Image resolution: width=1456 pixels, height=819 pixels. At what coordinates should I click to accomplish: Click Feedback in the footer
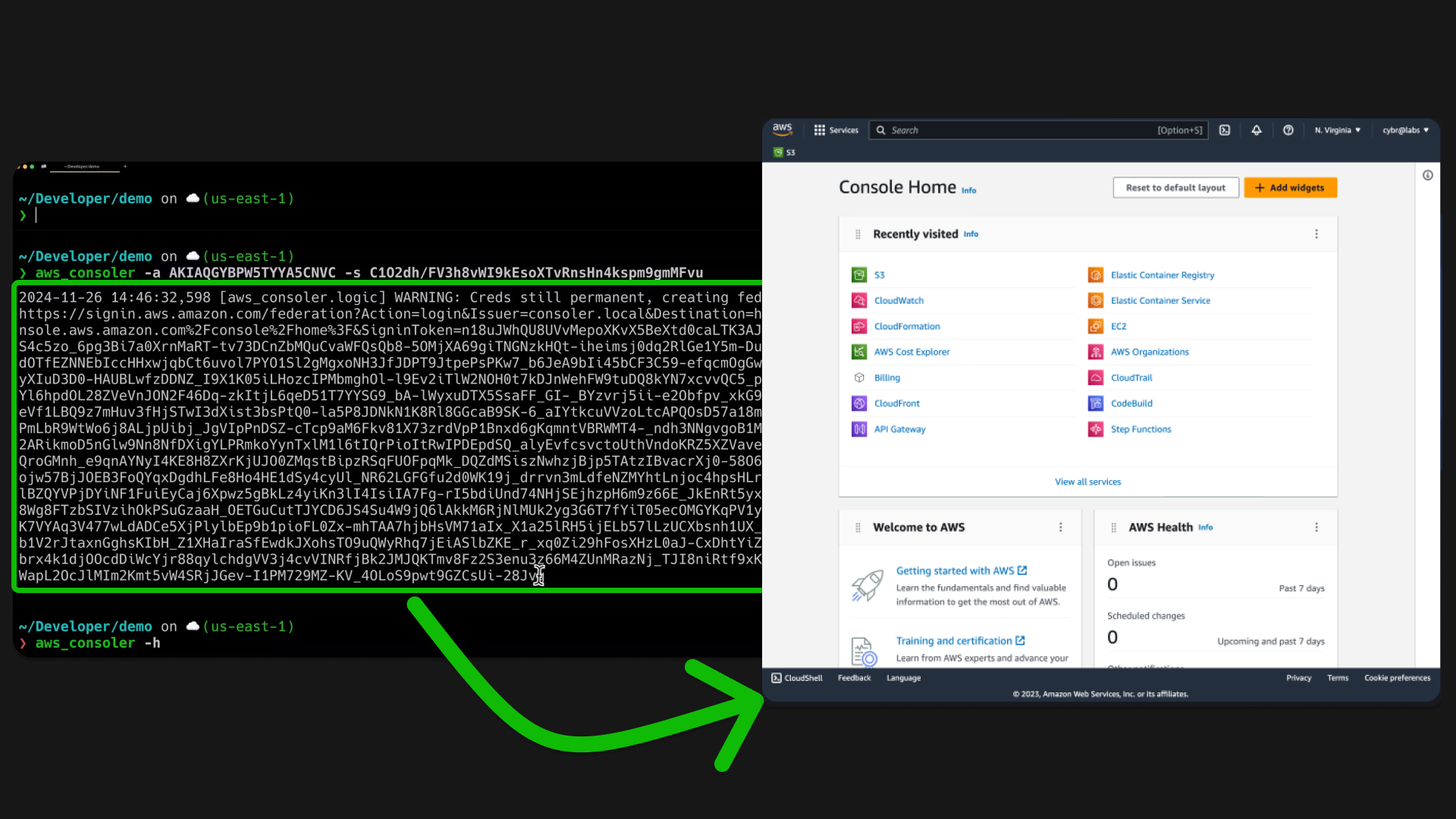point(854,678)
